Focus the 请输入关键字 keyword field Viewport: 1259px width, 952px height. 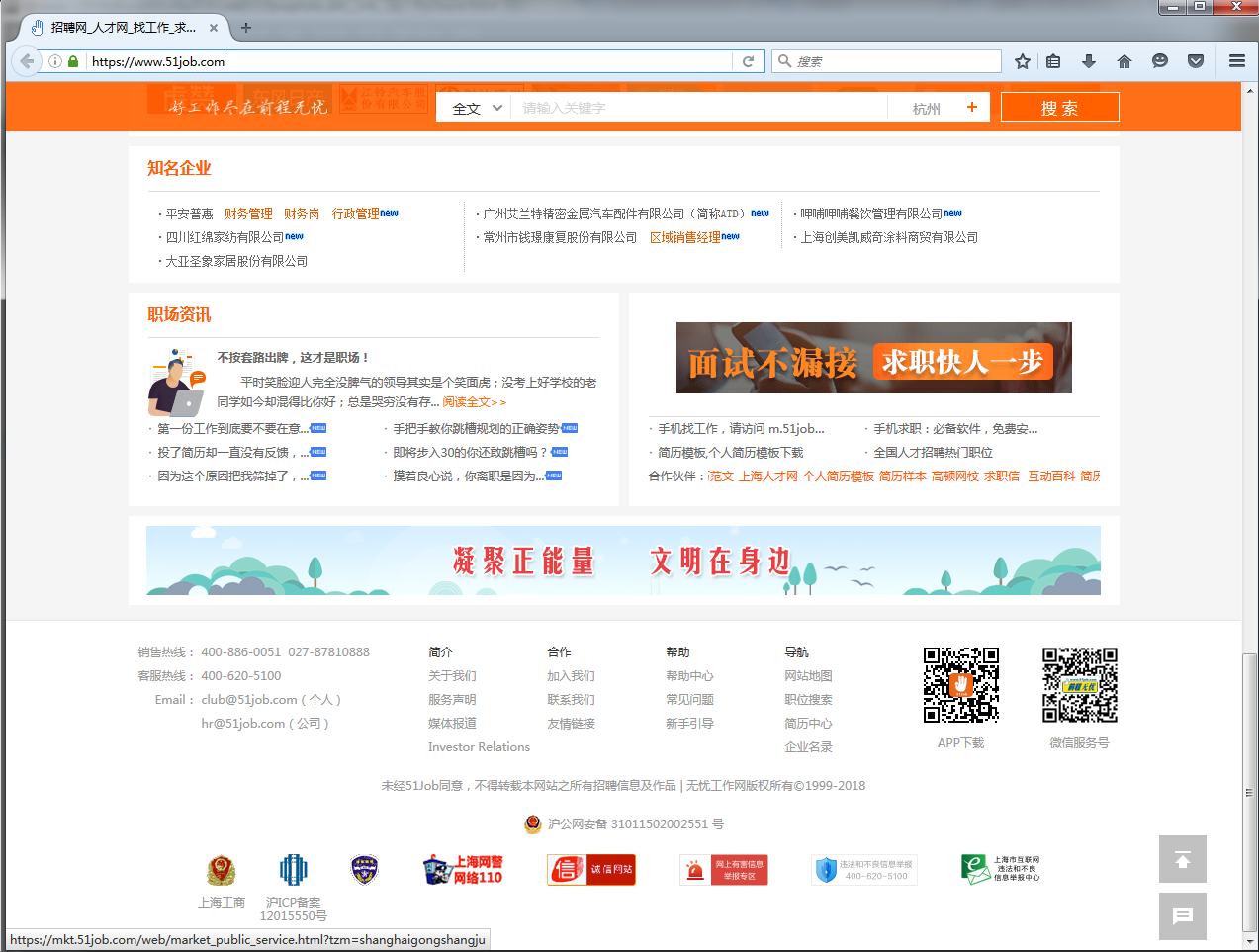pos(697,108)
